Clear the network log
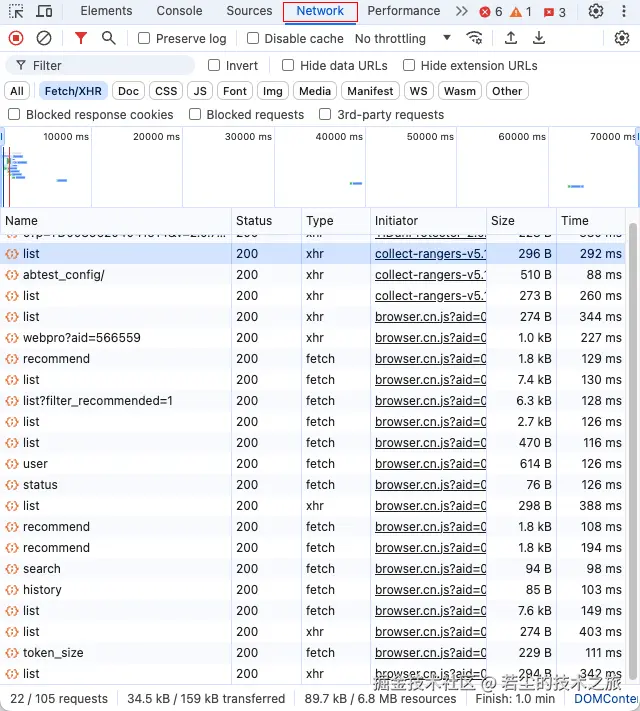Screen dimensions: 640x711 [x=44, y=38]
